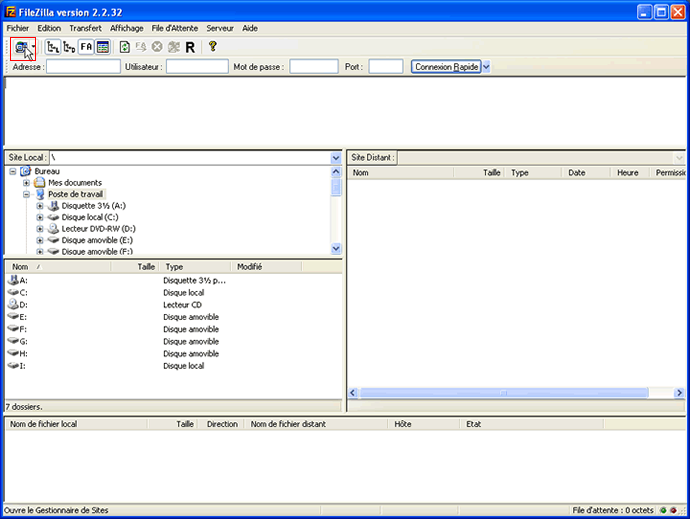Open Connexion Rapide history dropdown
690x519 pixels.
coord(486,67)
